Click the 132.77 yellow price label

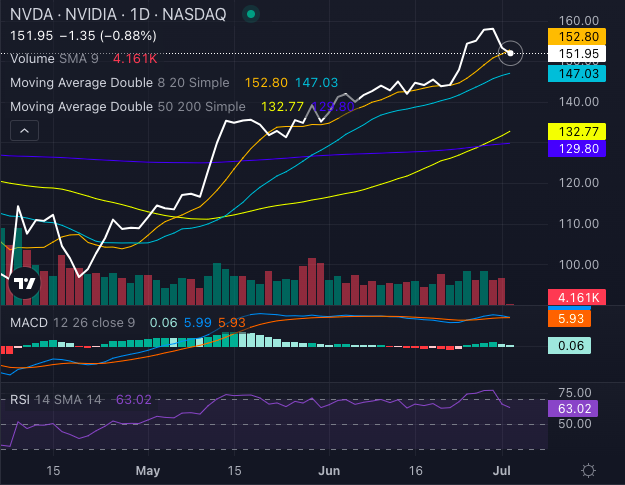click(x=577, y=132)
